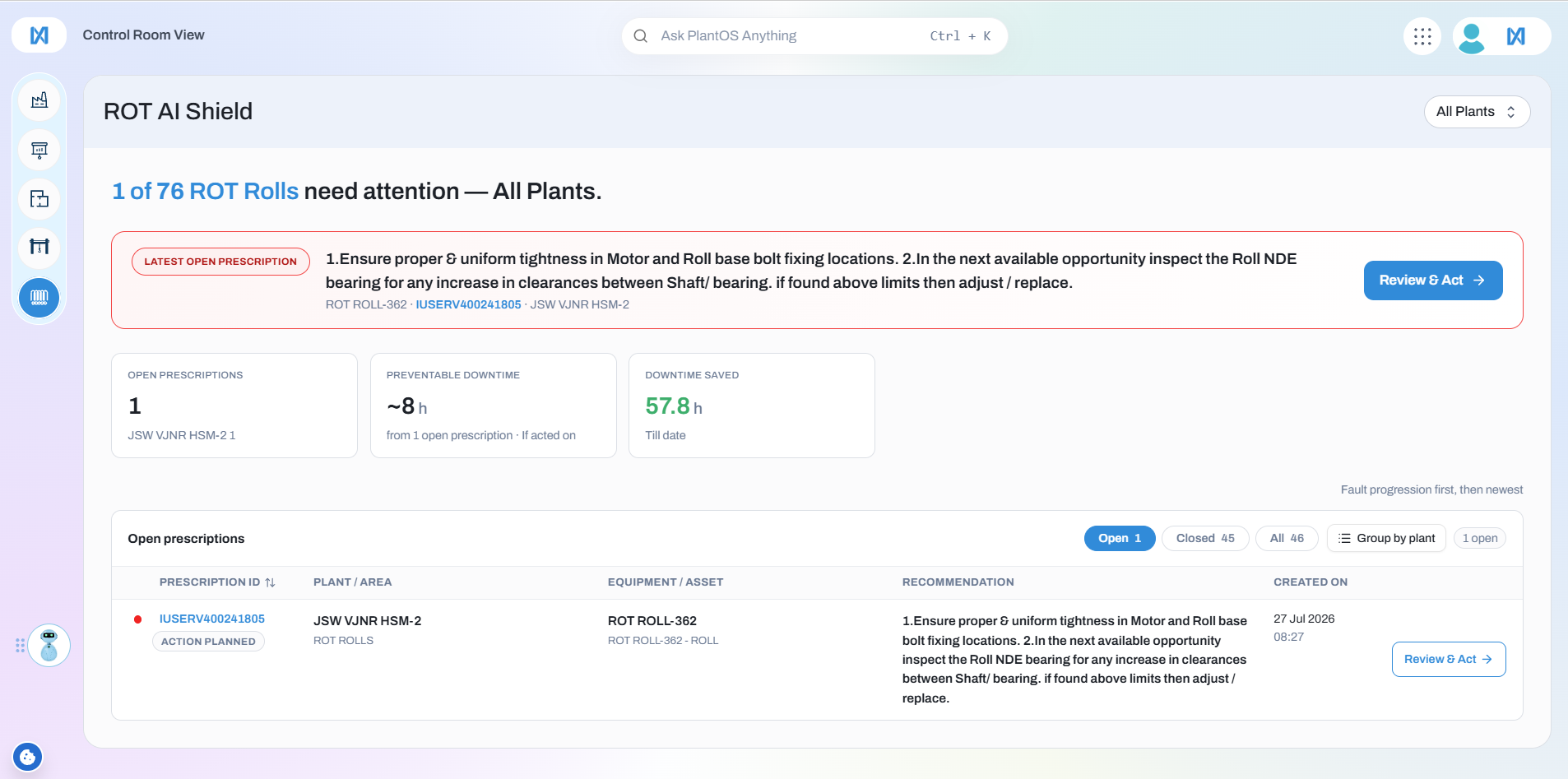Viewport: 1568px width, 779px height.
Task: Toggle Group by plant
Action: tap(1386, 538)
